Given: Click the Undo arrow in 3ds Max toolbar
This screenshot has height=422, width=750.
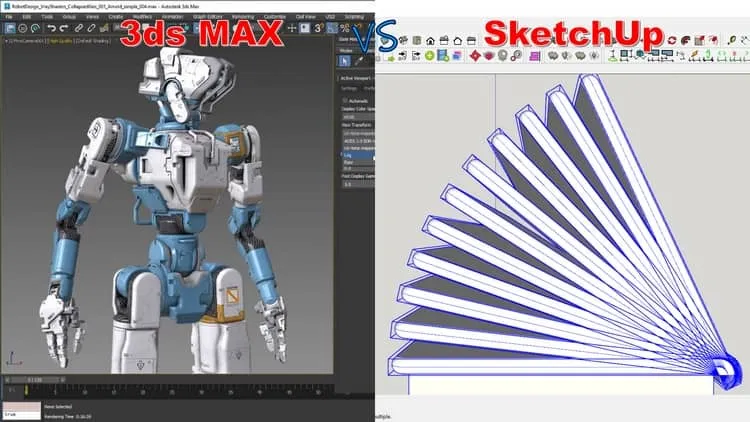Looking at the screenshot, I should point(52,29).
